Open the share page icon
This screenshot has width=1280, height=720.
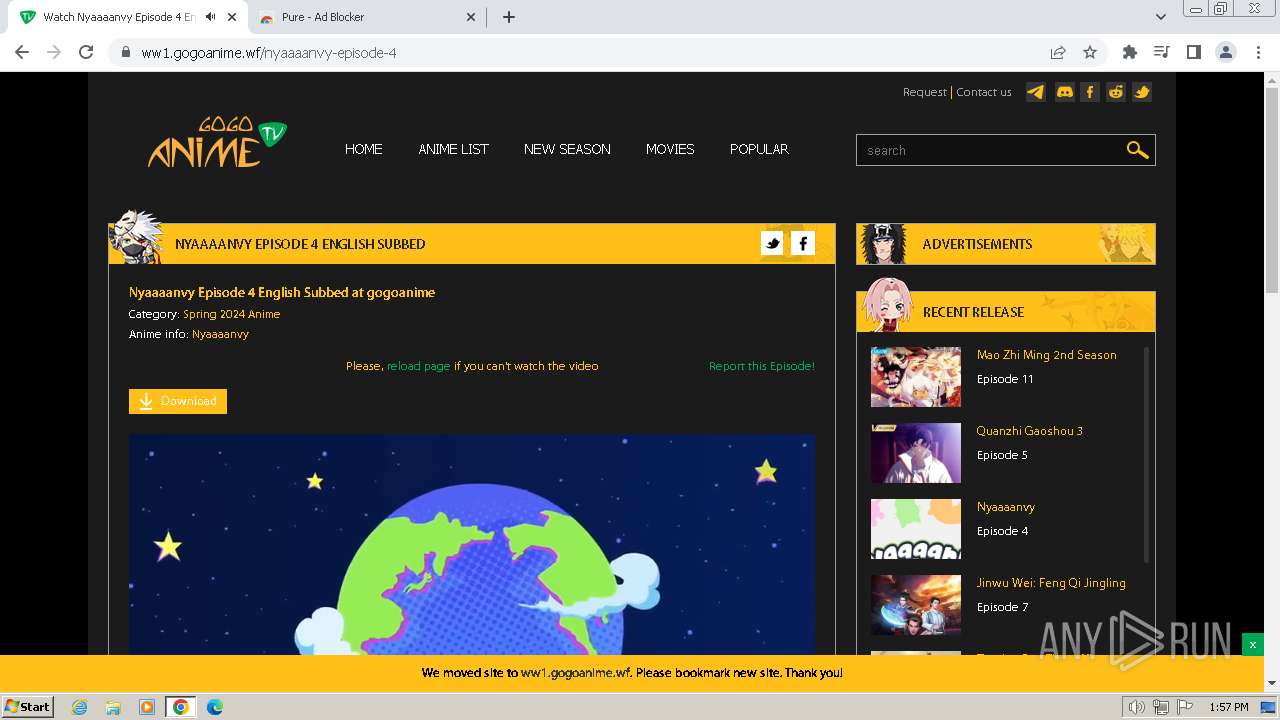1058,52
